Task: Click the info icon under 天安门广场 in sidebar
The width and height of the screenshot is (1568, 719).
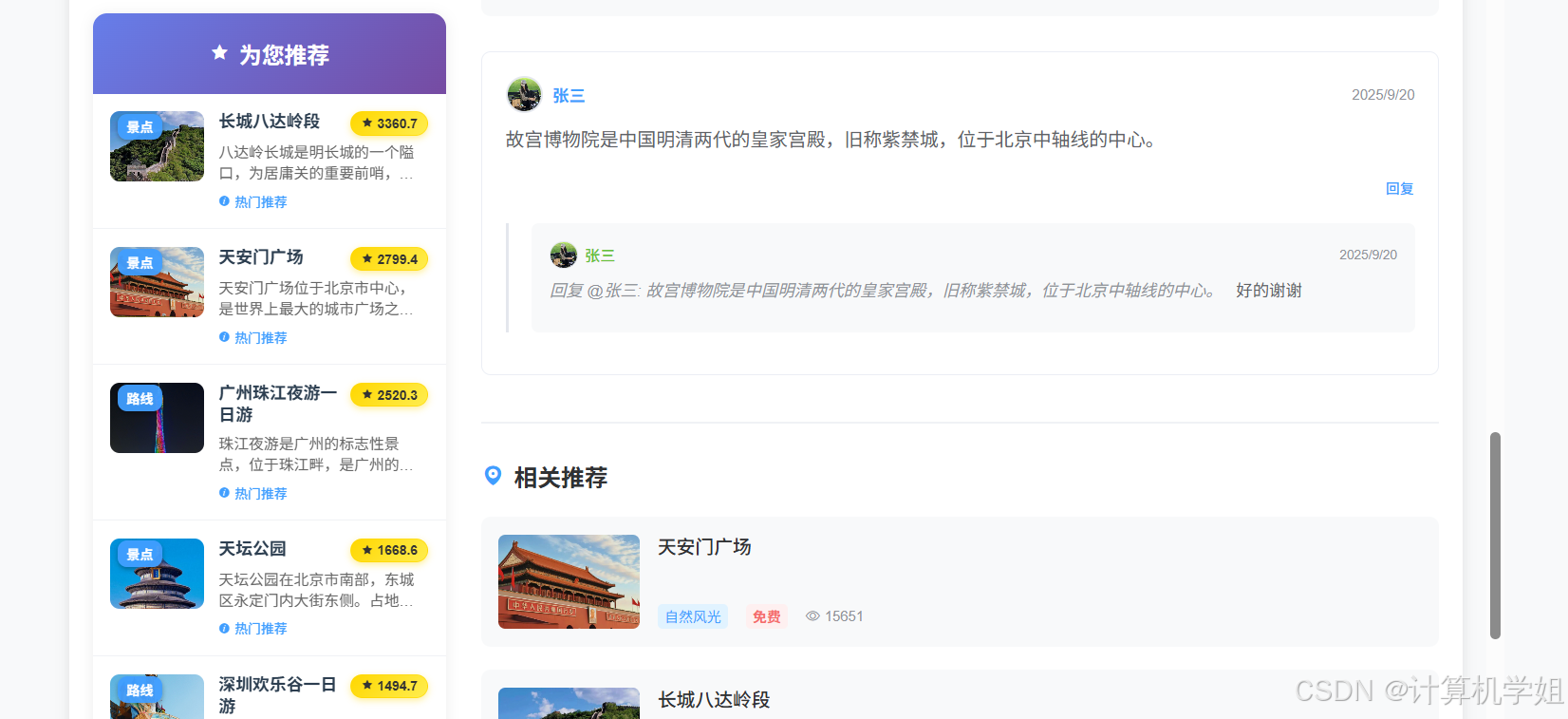Action: pos(224,337)
